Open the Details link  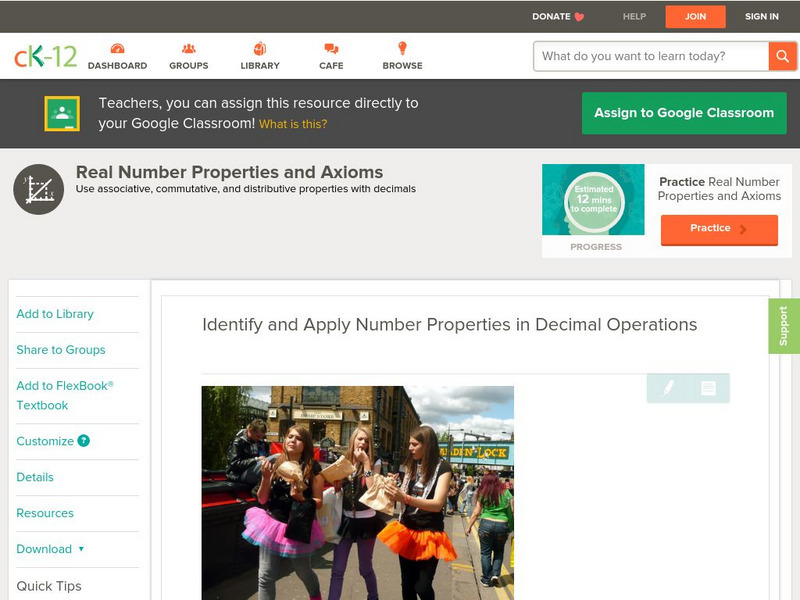click(35, 477)
